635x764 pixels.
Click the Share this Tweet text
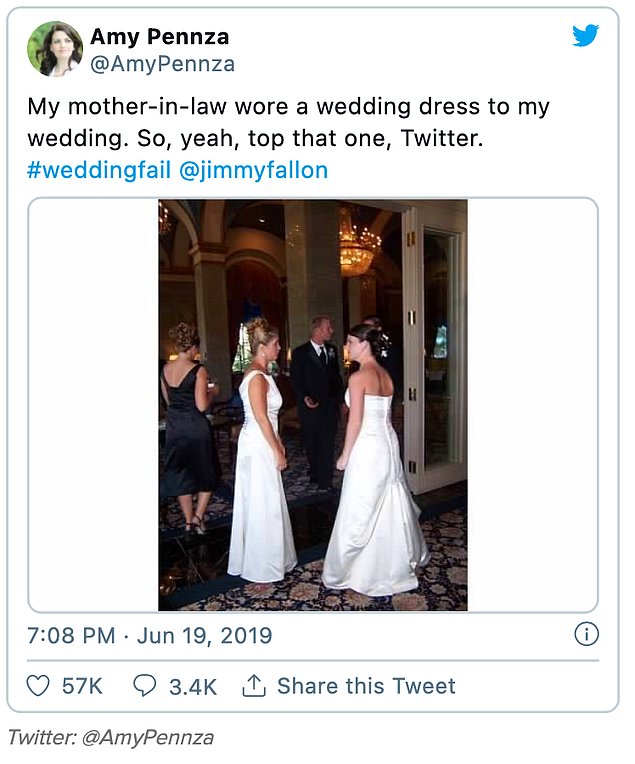(366, 686)
